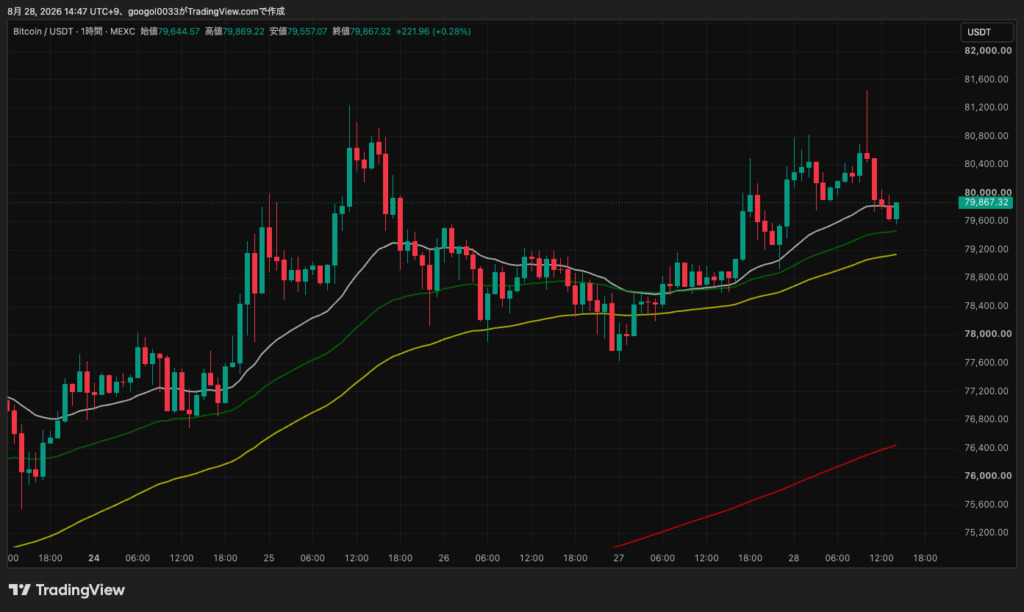
Task: Click the 76,800.00 price axis label
Action: 987,419
